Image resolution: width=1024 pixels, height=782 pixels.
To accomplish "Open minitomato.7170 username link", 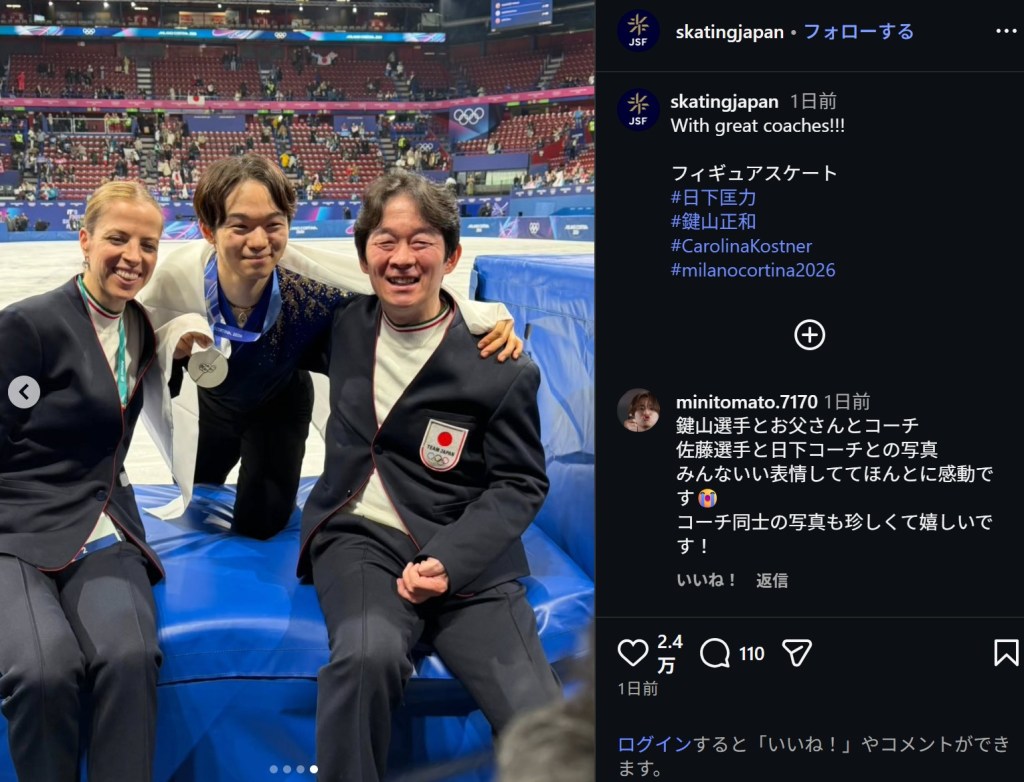I will click(x=746, y=401).
